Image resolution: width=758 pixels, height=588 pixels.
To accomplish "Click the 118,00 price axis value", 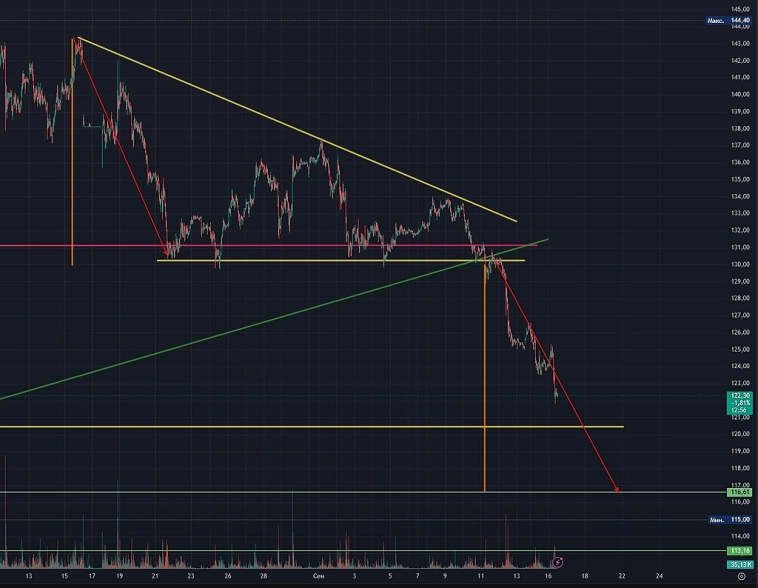I will pyautogui.click(x=740, y=468).
